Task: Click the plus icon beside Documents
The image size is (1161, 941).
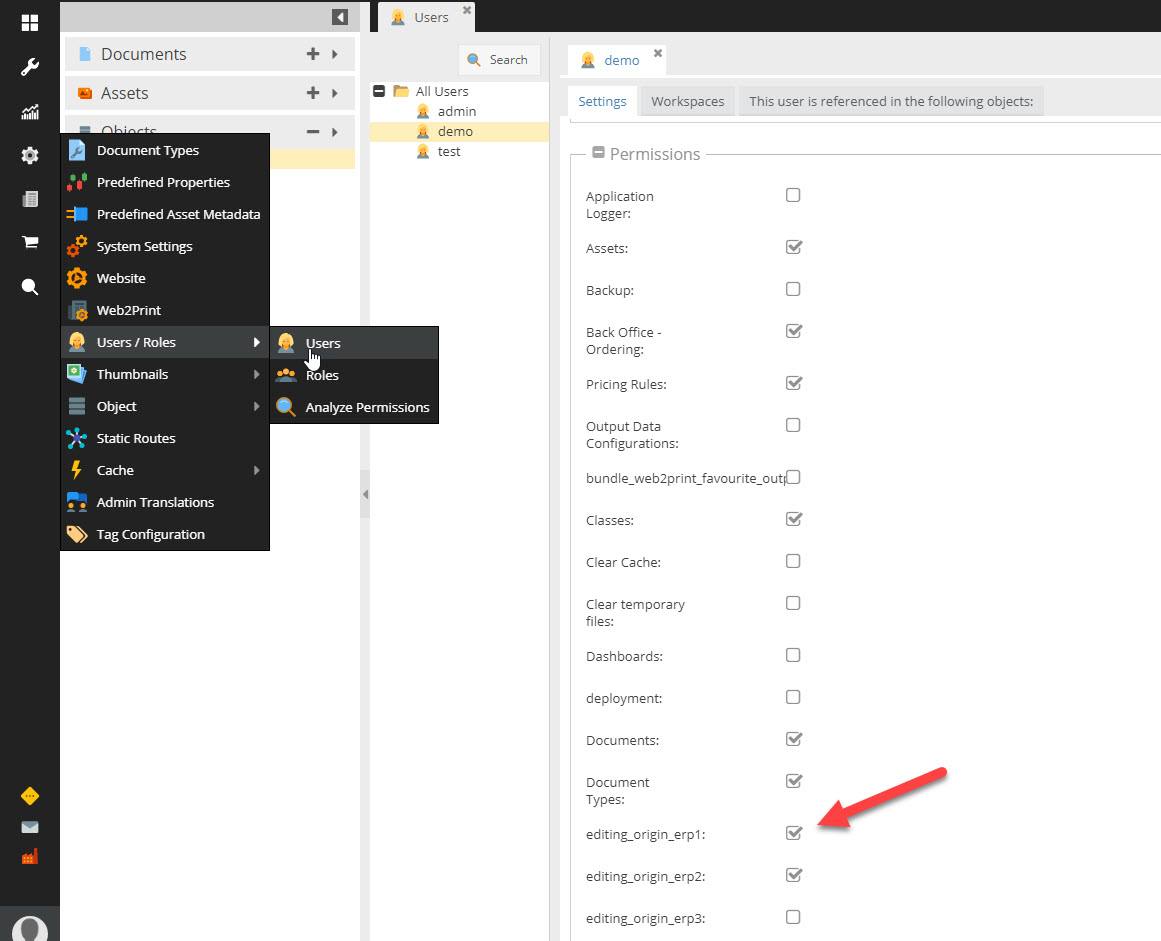Action: tap(313, 54)
